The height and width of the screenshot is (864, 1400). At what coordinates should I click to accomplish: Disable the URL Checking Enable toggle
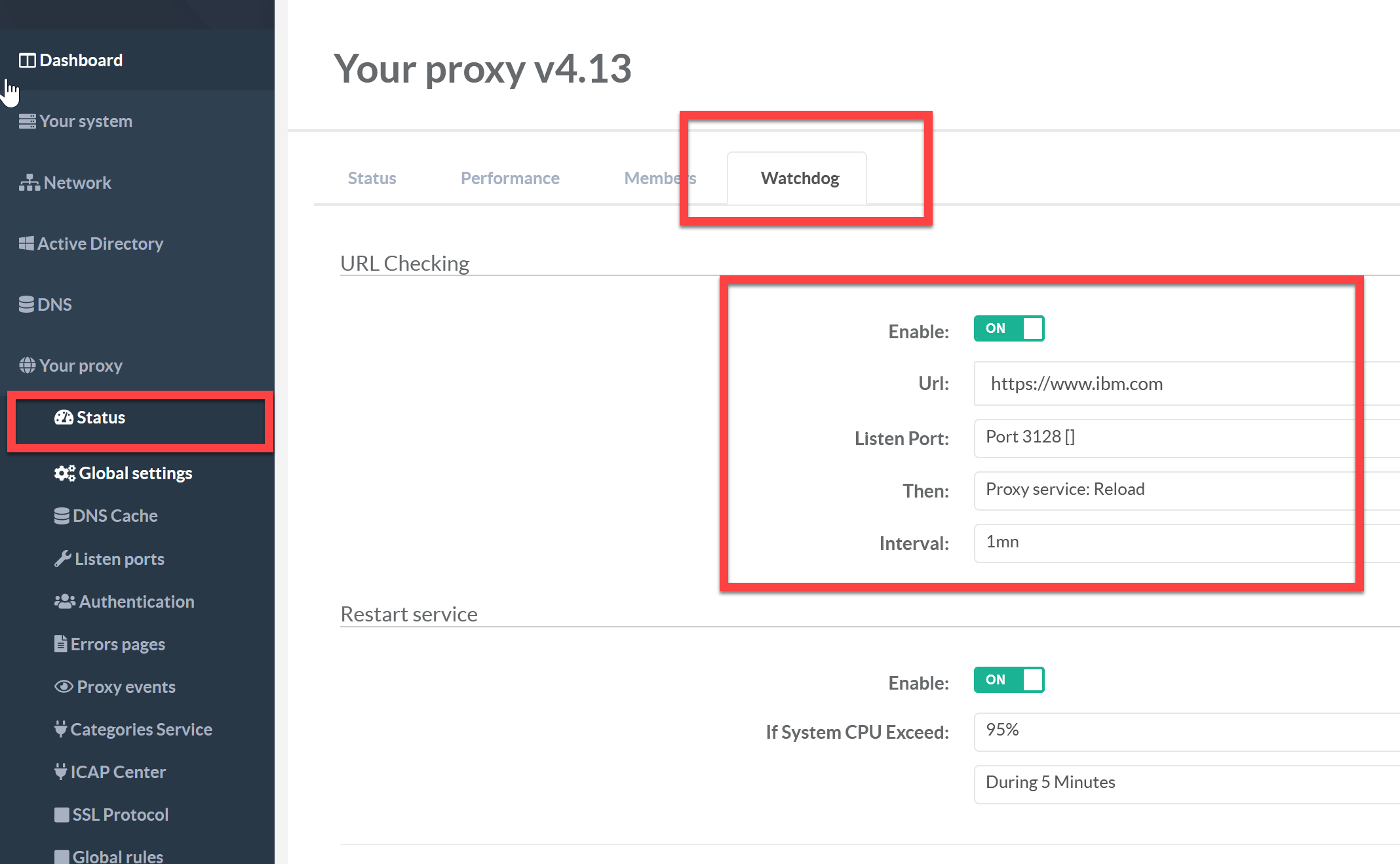coord(1008,328)
